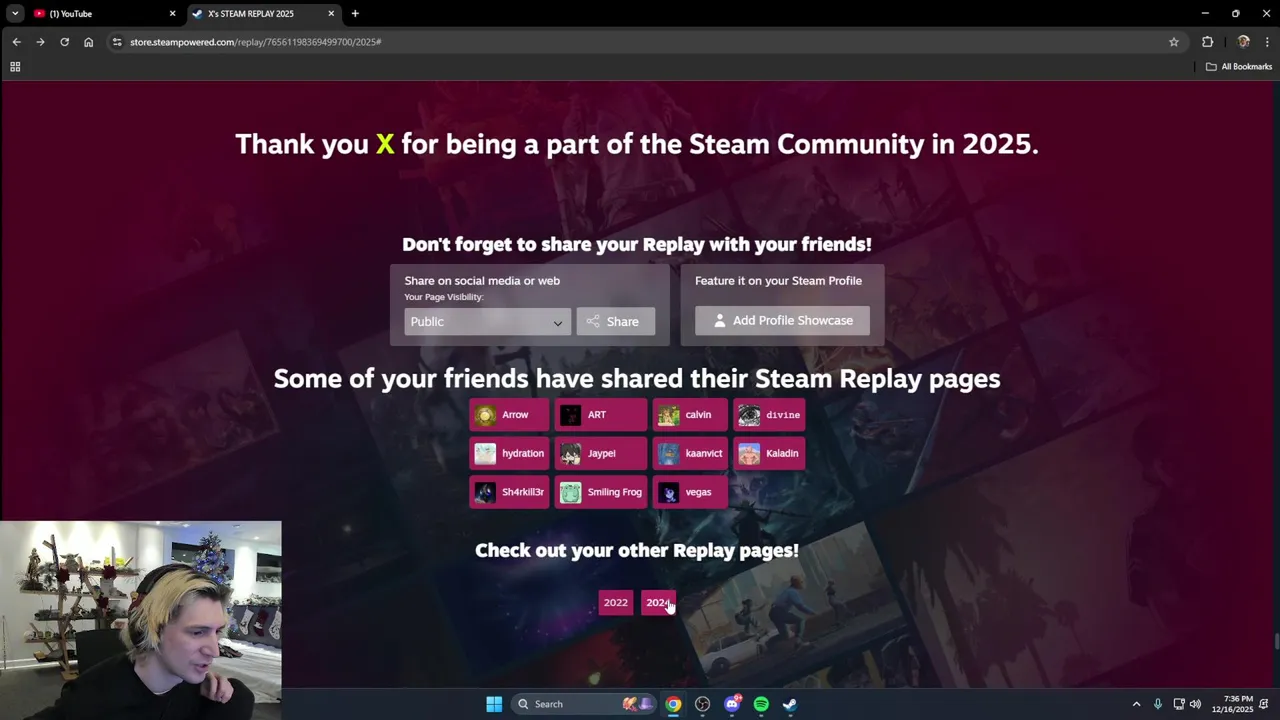Click the address bar URL

click(x=256, y=42)
